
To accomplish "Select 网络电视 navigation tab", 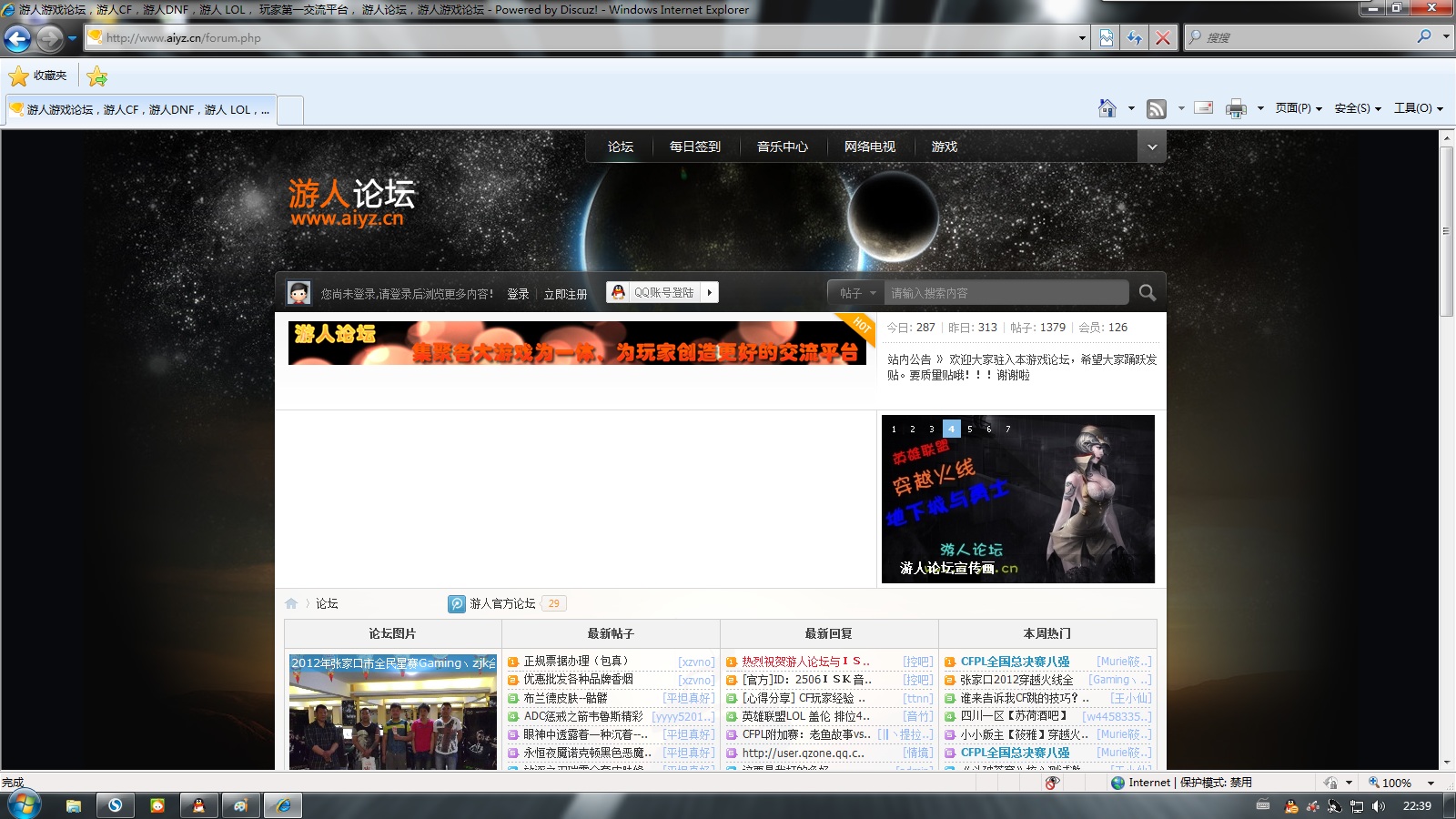I will point(870,147).
